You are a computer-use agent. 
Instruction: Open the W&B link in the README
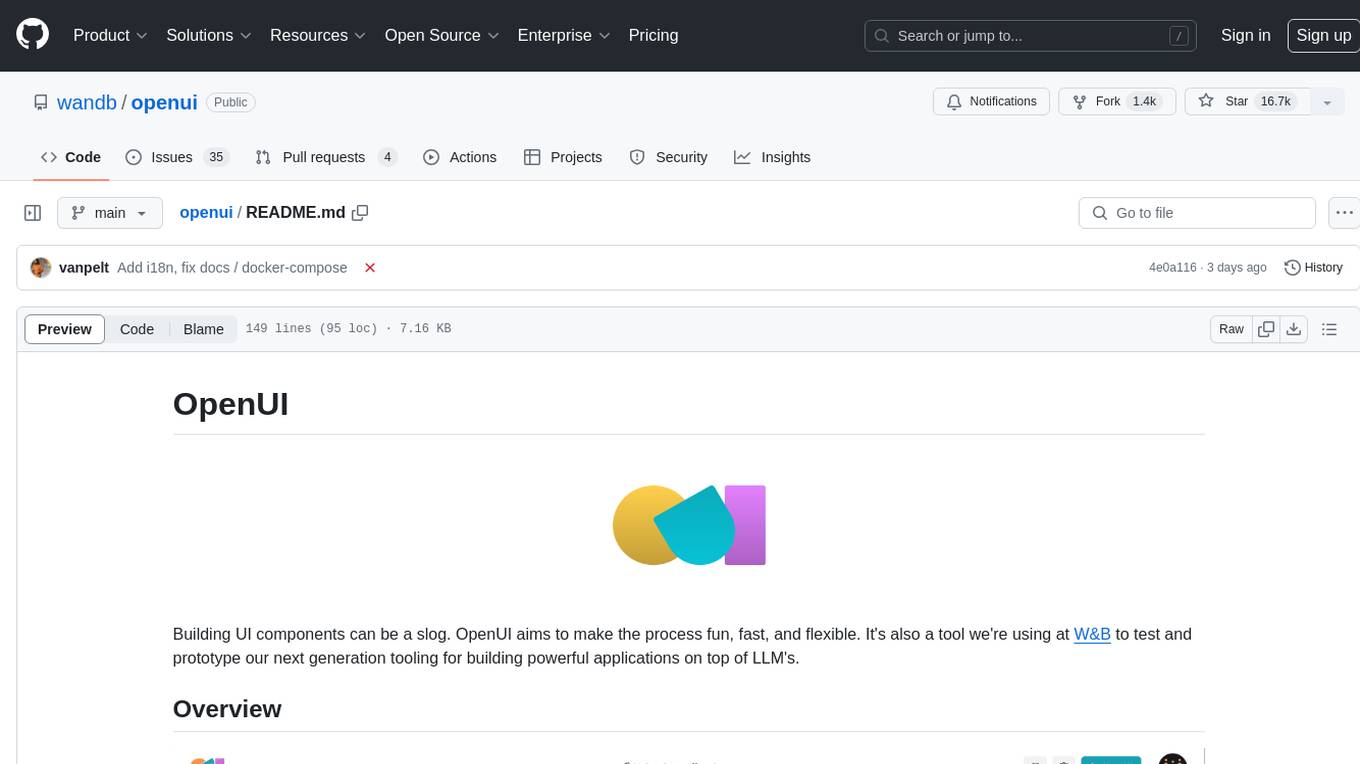[x=1092, y=634]
